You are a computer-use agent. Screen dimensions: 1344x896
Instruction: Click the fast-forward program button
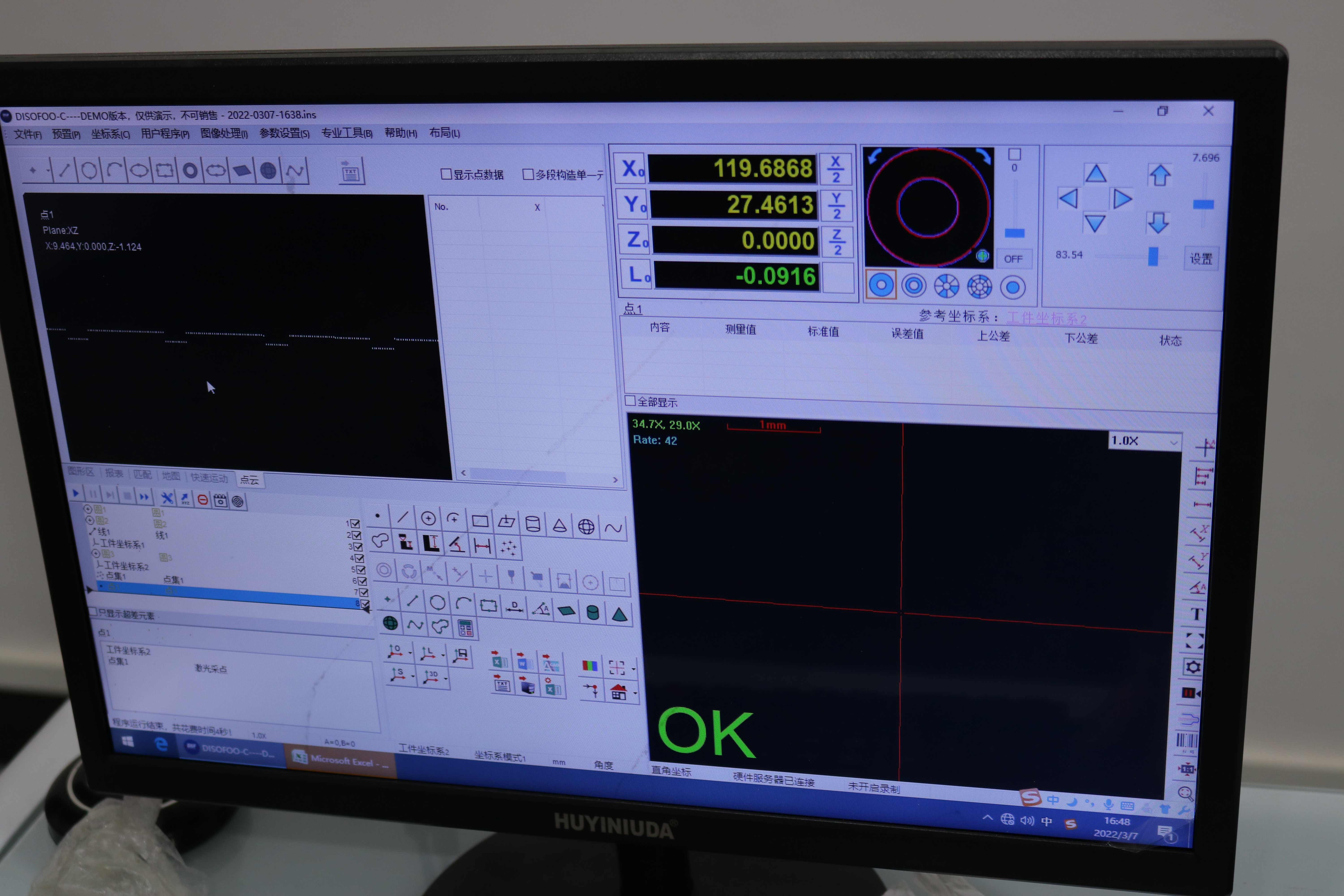pyautogui.click(x=144, y=497)
